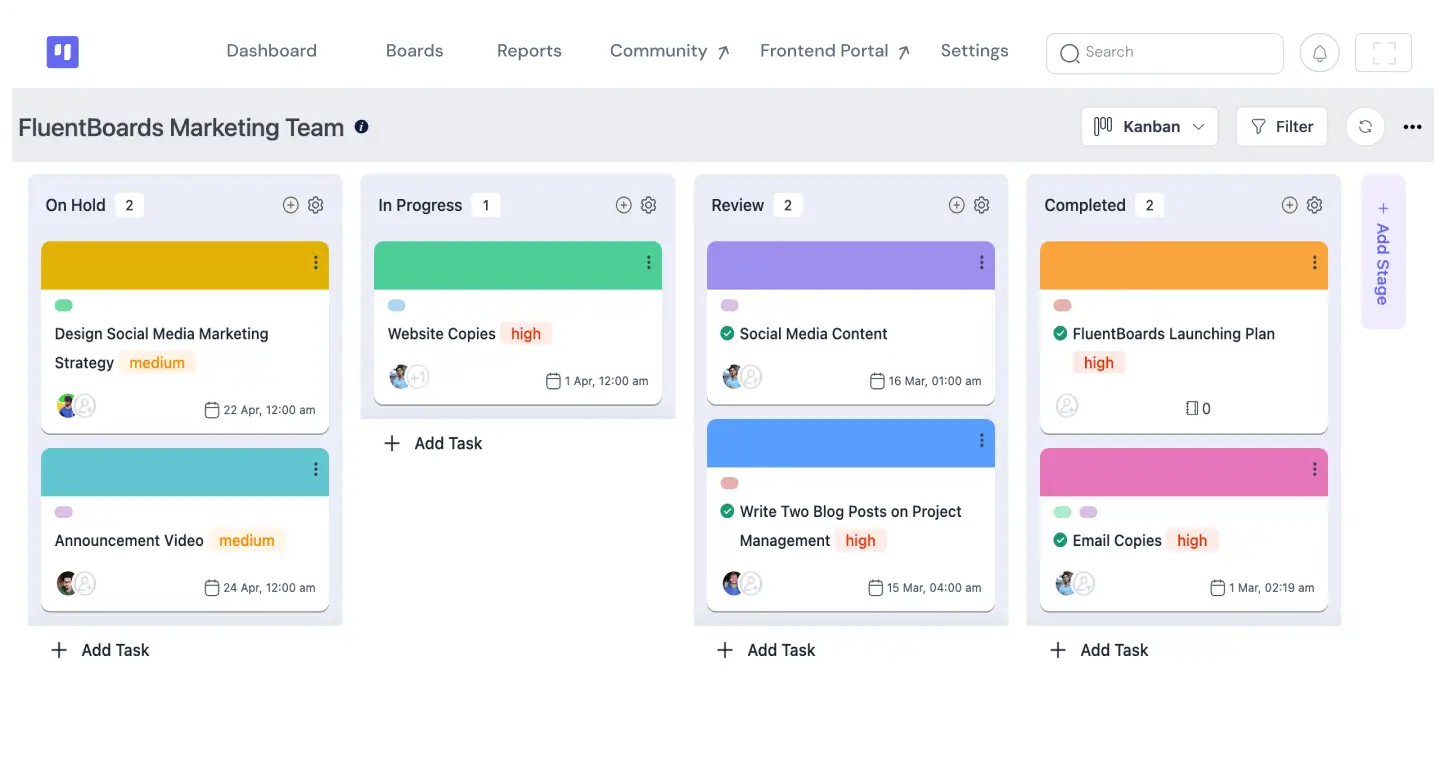Uncheck the Email Copies completed task

tap(1060, 541)
